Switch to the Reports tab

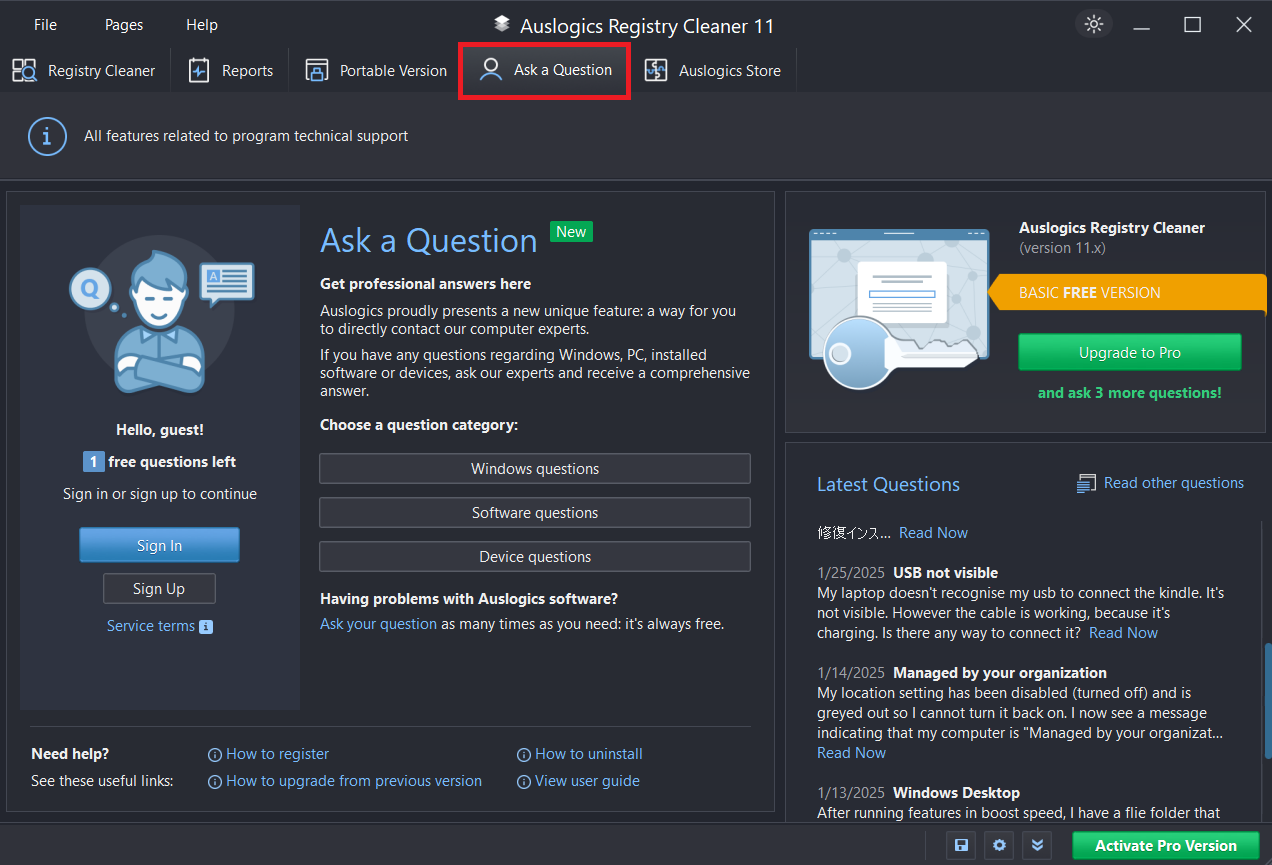(231, 70)
